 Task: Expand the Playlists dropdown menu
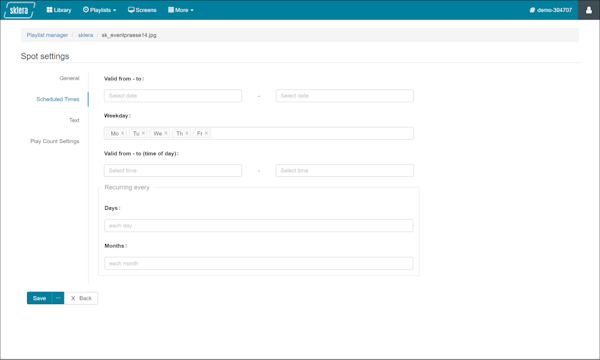point(99,10)
